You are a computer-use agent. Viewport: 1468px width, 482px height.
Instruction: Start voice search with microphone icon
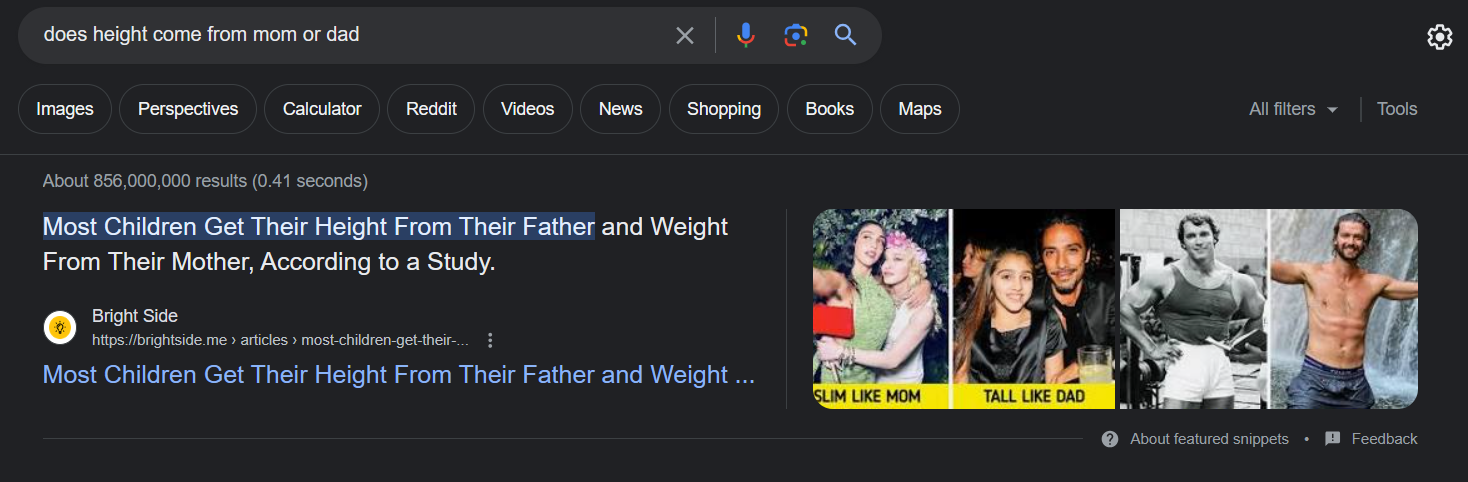click(x=745, y=36)
